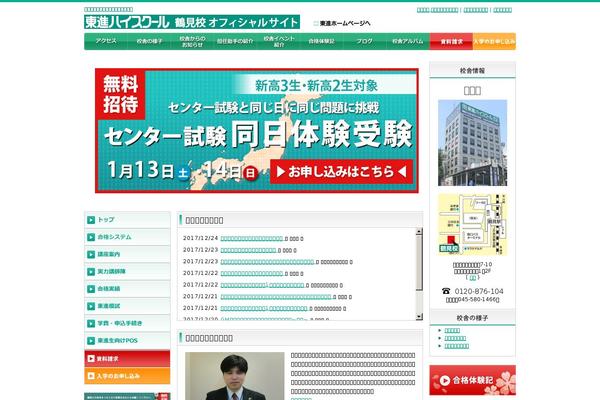Click the 合格体験記 cherry blossom banner
600x400 pixels.
click(473, 380)
